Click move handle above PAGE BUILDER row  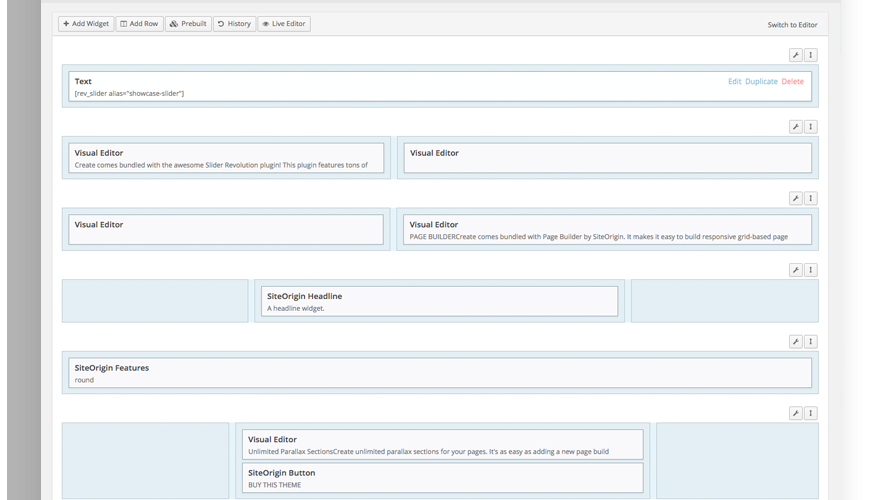click(x=811, y=198)
